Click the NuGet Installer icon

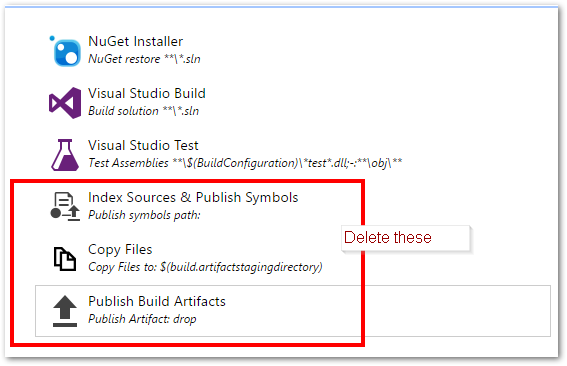click(67, 53)
